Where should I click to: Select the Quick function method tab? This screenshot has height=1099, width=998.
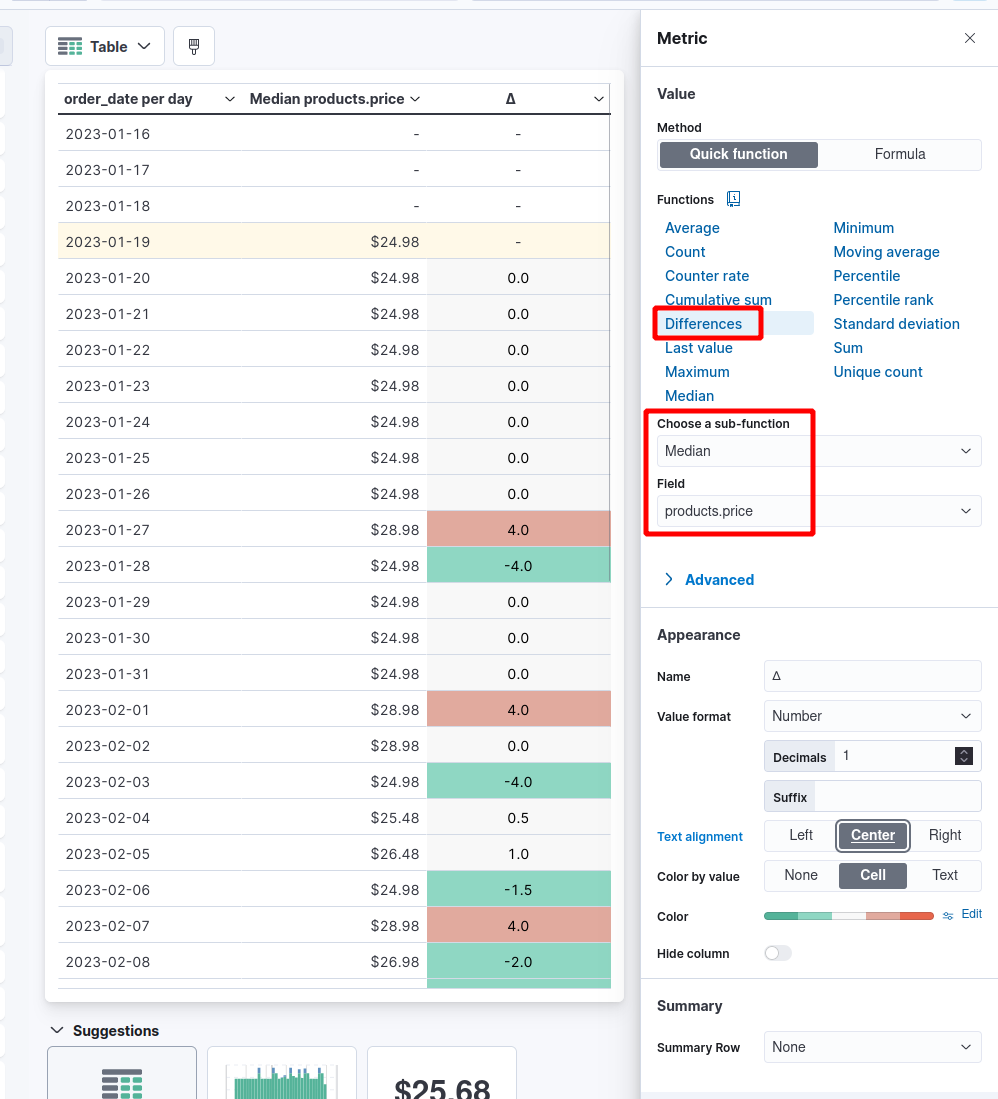(738, 154)
